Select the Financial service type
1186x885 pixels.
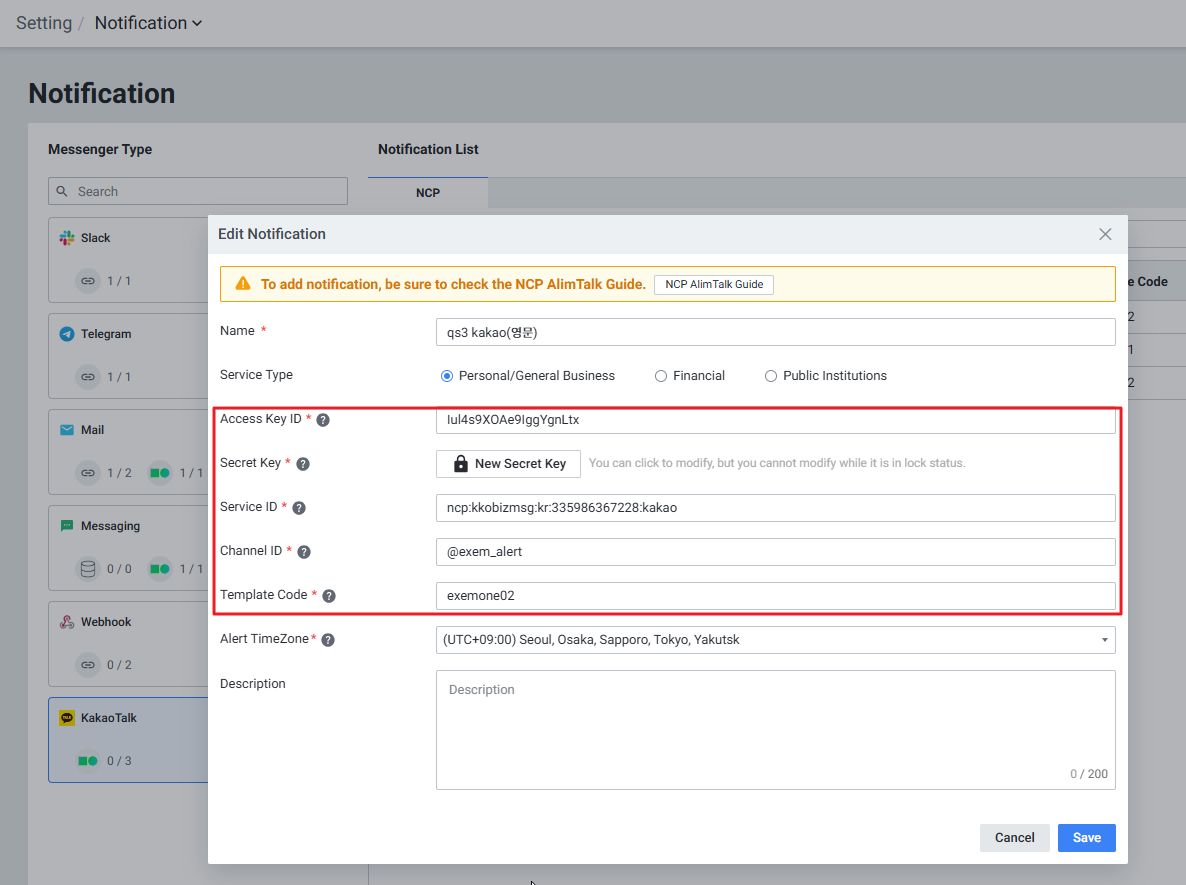pyautogui.click(x=661, y=376)
